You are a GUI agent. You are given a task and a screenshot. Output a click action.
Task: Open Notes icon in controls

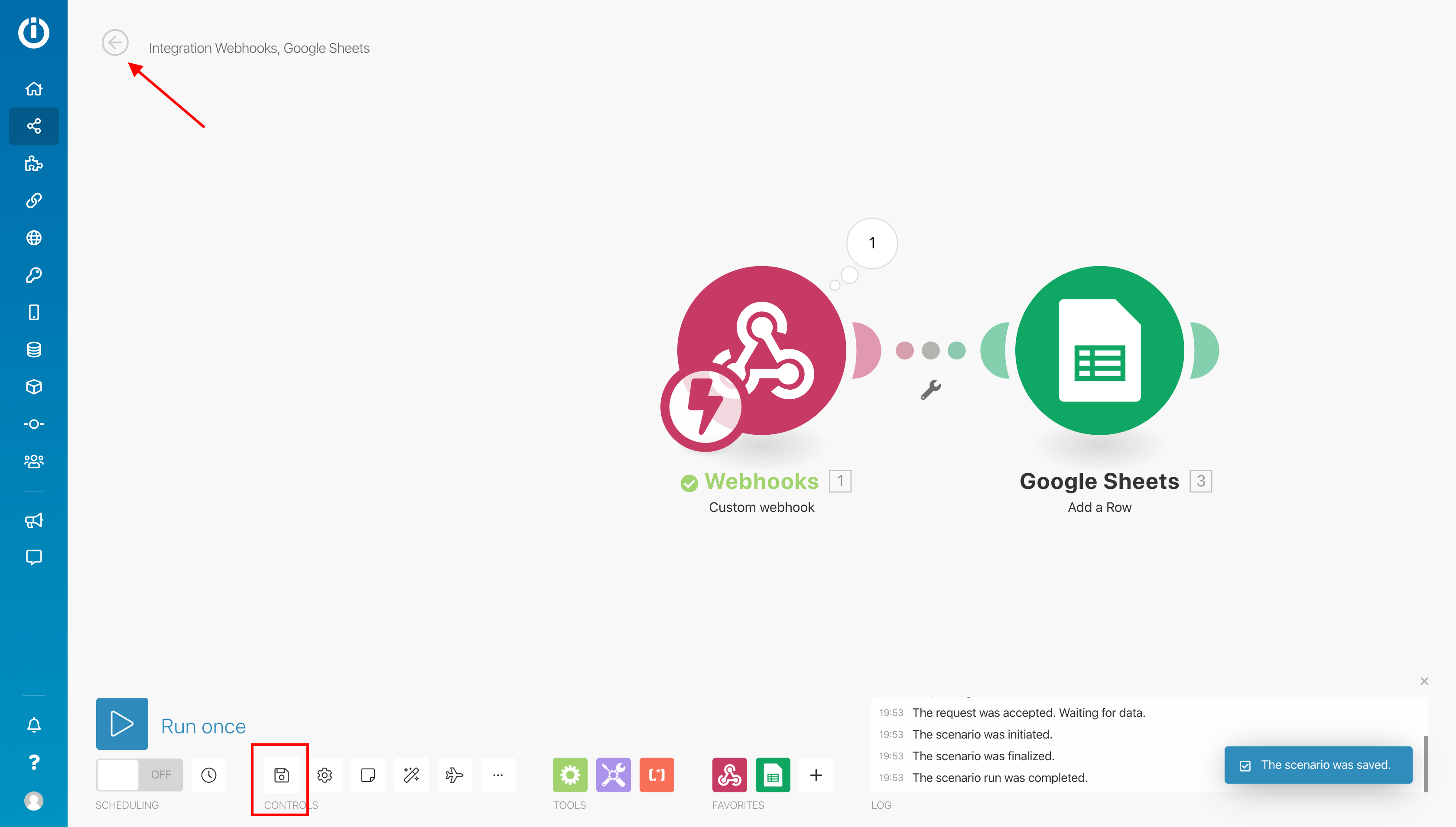coord(368,775)
